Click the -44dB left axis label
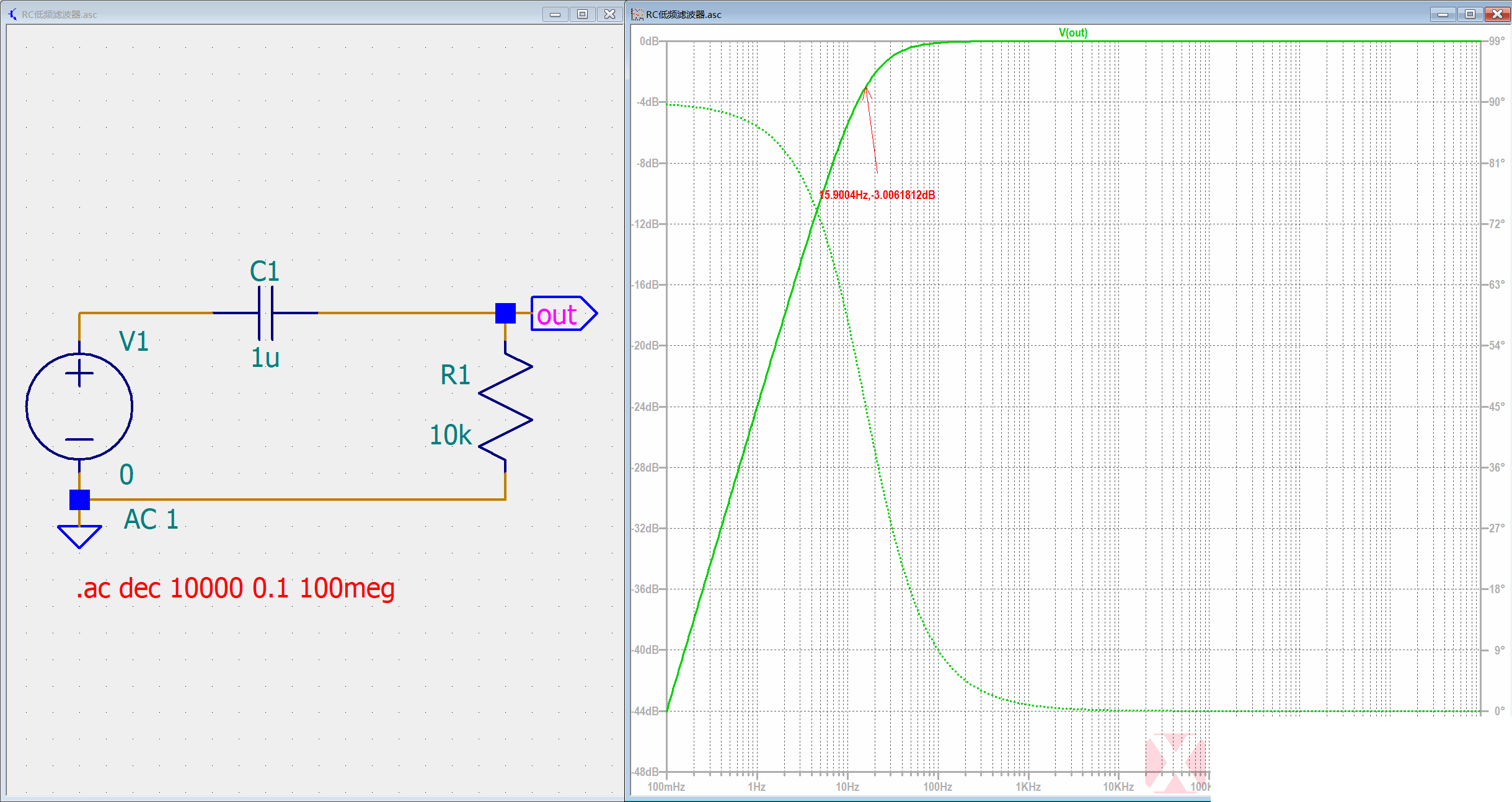 pos(646,711)
